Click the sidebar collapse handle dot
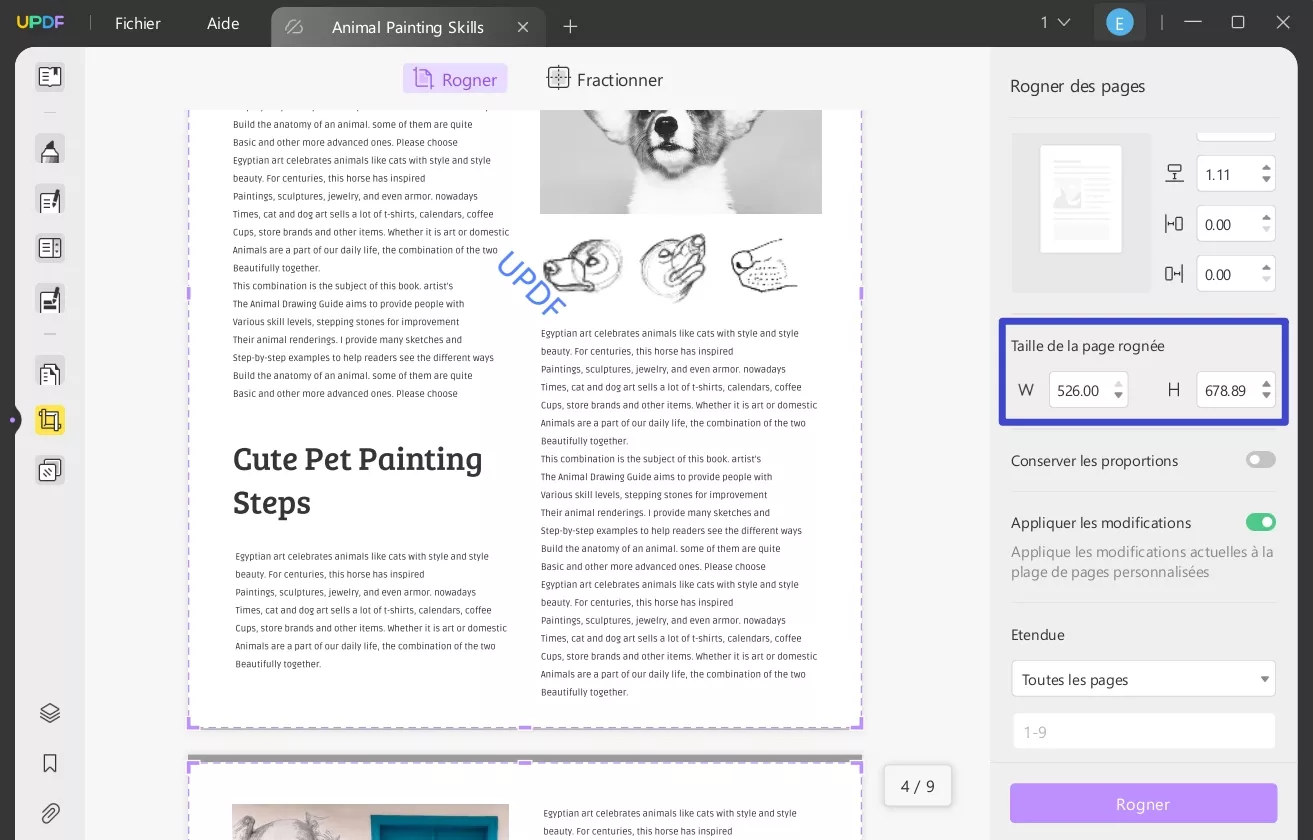The height and width of the screenshot is (840, 1313). [12, 420]
